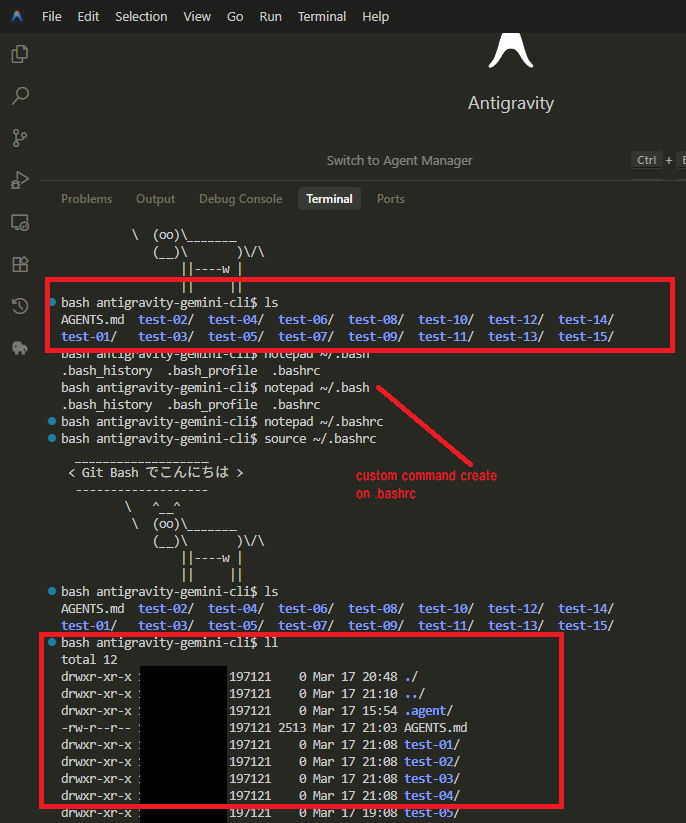686x823 pixels.
Task: Open the Extensions icon in the activity bar
Action: pos(20,264)
